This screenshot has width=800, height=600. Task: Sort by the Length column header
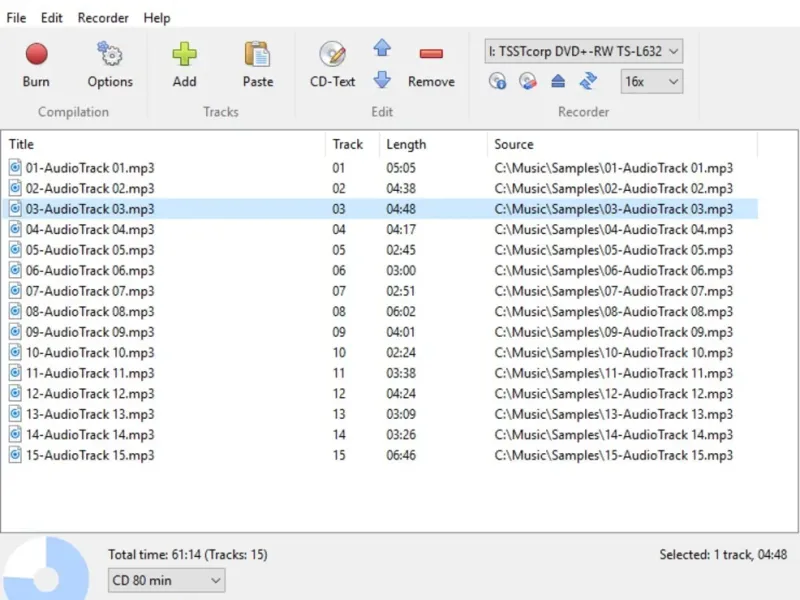(433, 144)
